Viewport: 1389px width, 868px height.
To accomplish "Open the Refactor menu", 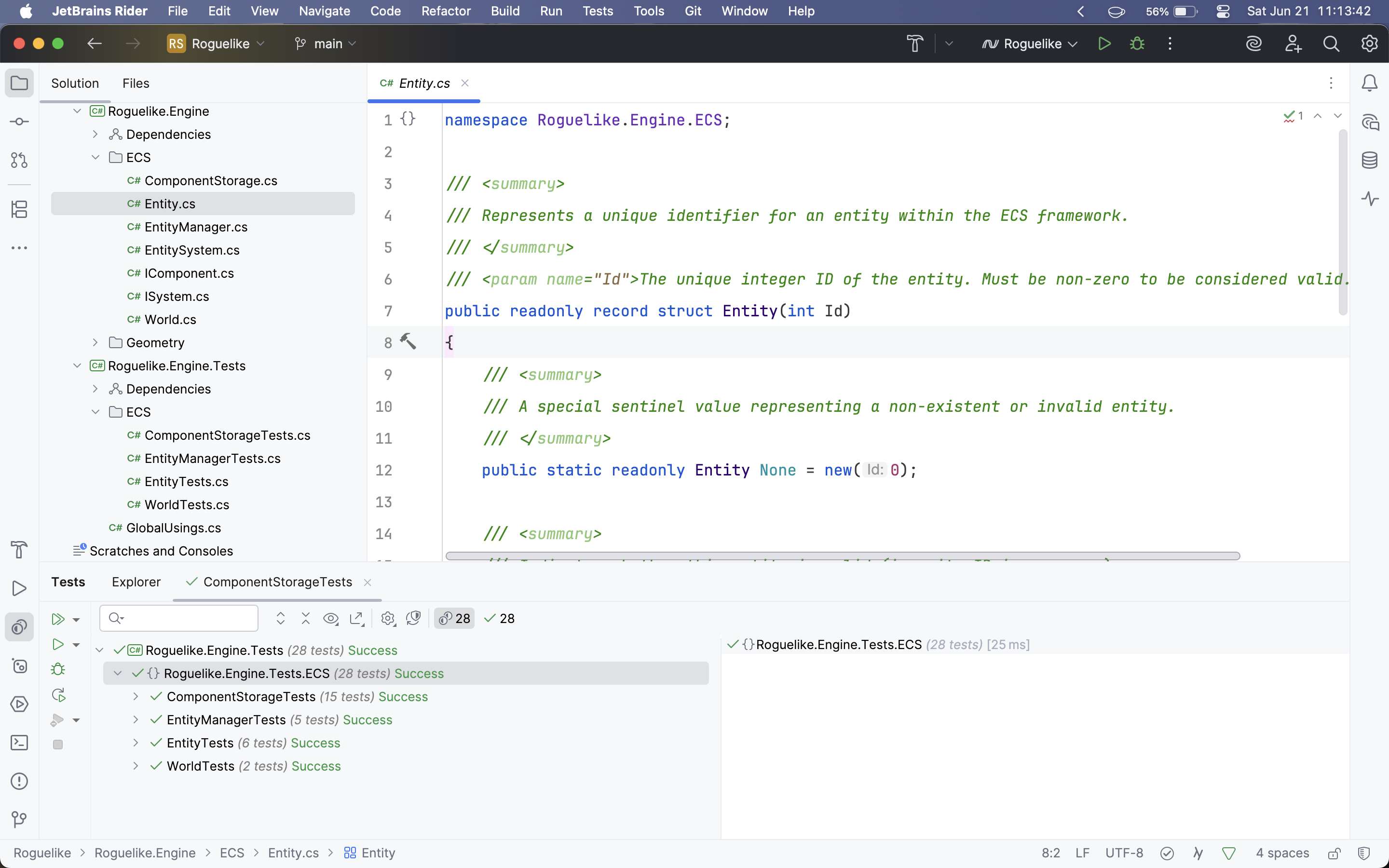I will [x=446, y=11].
